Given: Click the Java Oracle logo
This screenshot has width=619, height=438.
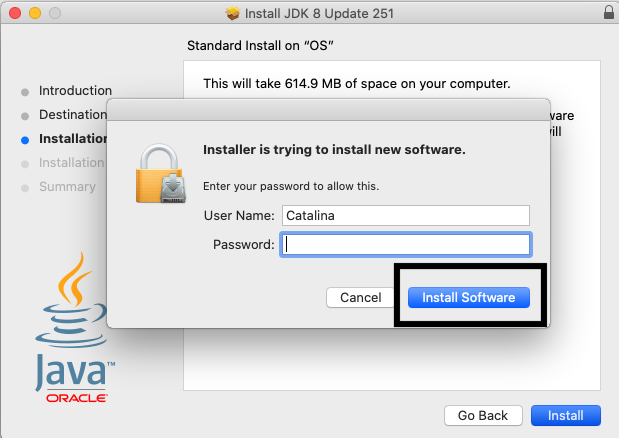Looking at the screenshot, I should point(73,328).
